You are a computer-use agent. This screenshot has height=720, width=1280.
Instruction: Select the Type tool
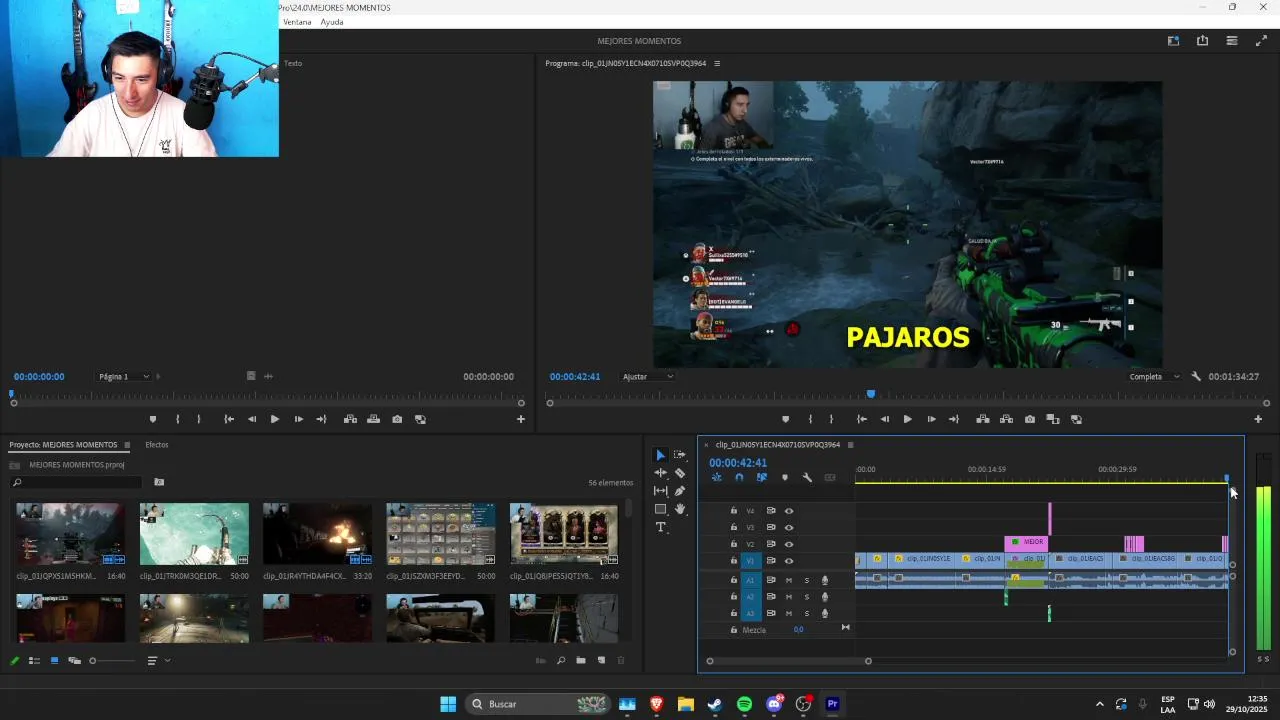click(x=660, y=528)
